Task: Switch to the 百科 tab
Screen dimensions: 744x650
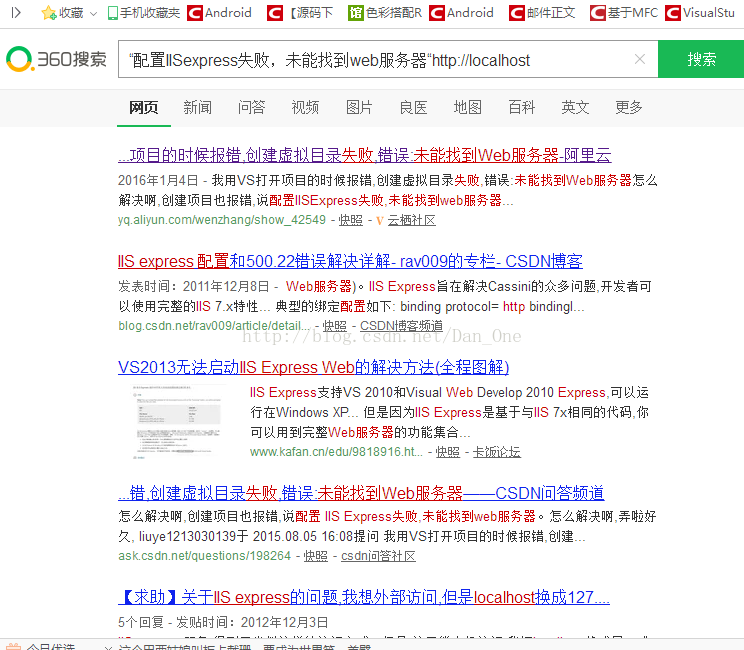Action: point(521,108)
